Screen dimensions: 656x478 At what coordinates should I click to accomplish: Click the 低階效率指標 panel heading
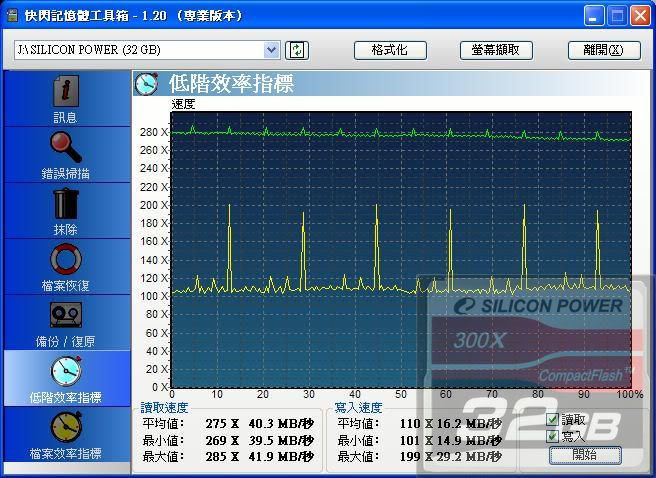tap(231, 84)
